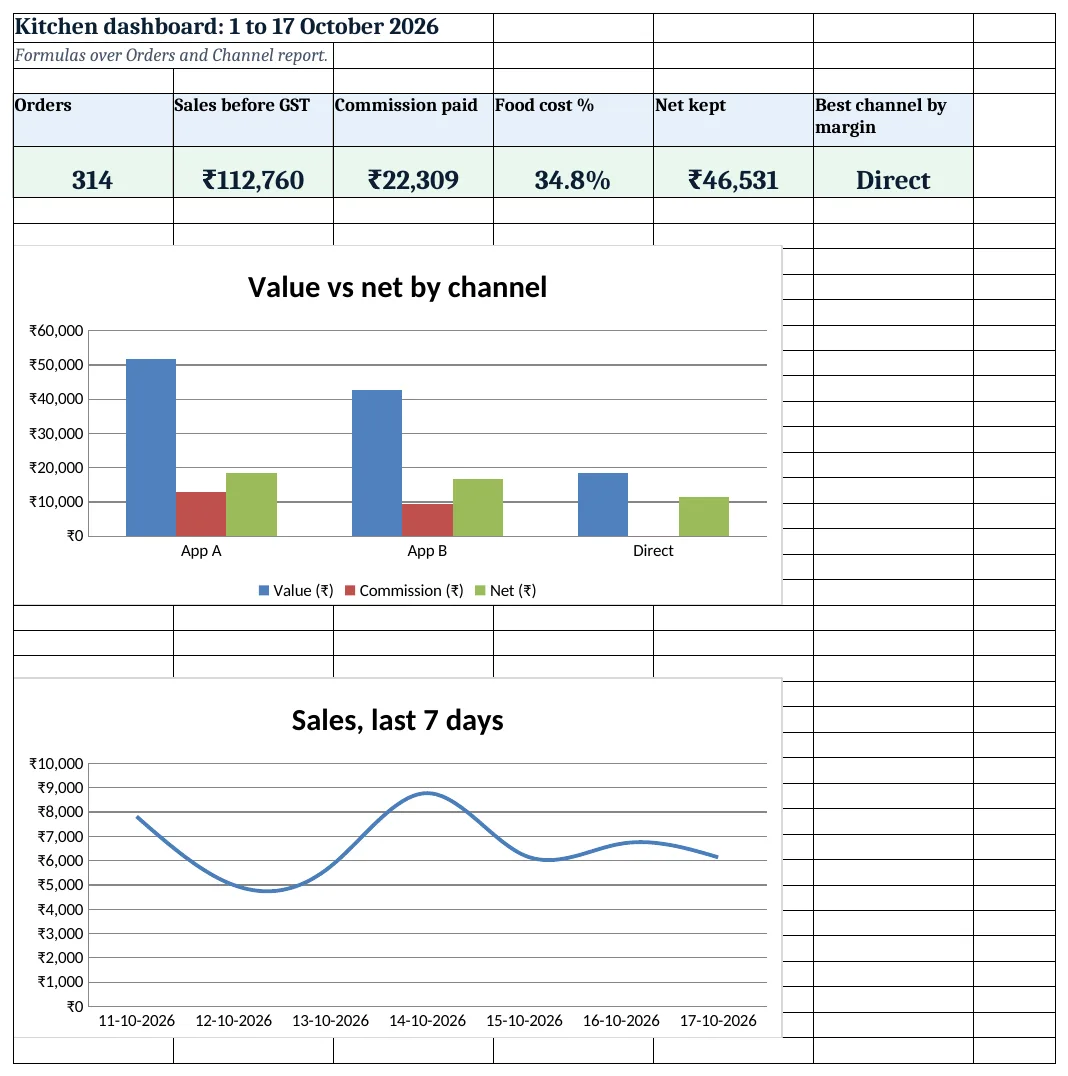Screen dimensions: 1068x1076
Task: Select the '₹8,000' label on line chart axis
Action: 60,812
